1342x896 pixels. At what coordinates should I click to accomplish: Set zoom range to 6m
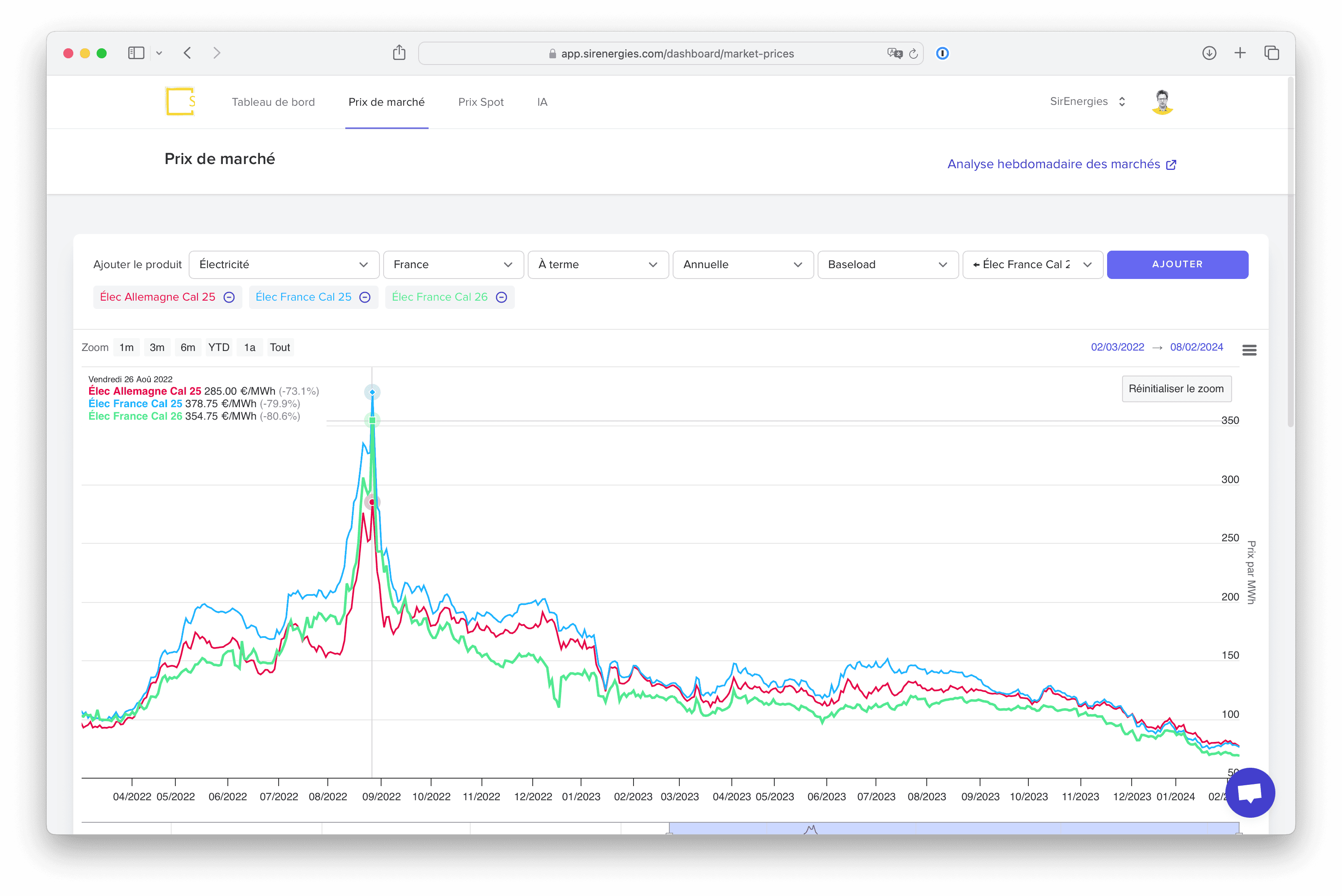187,347
